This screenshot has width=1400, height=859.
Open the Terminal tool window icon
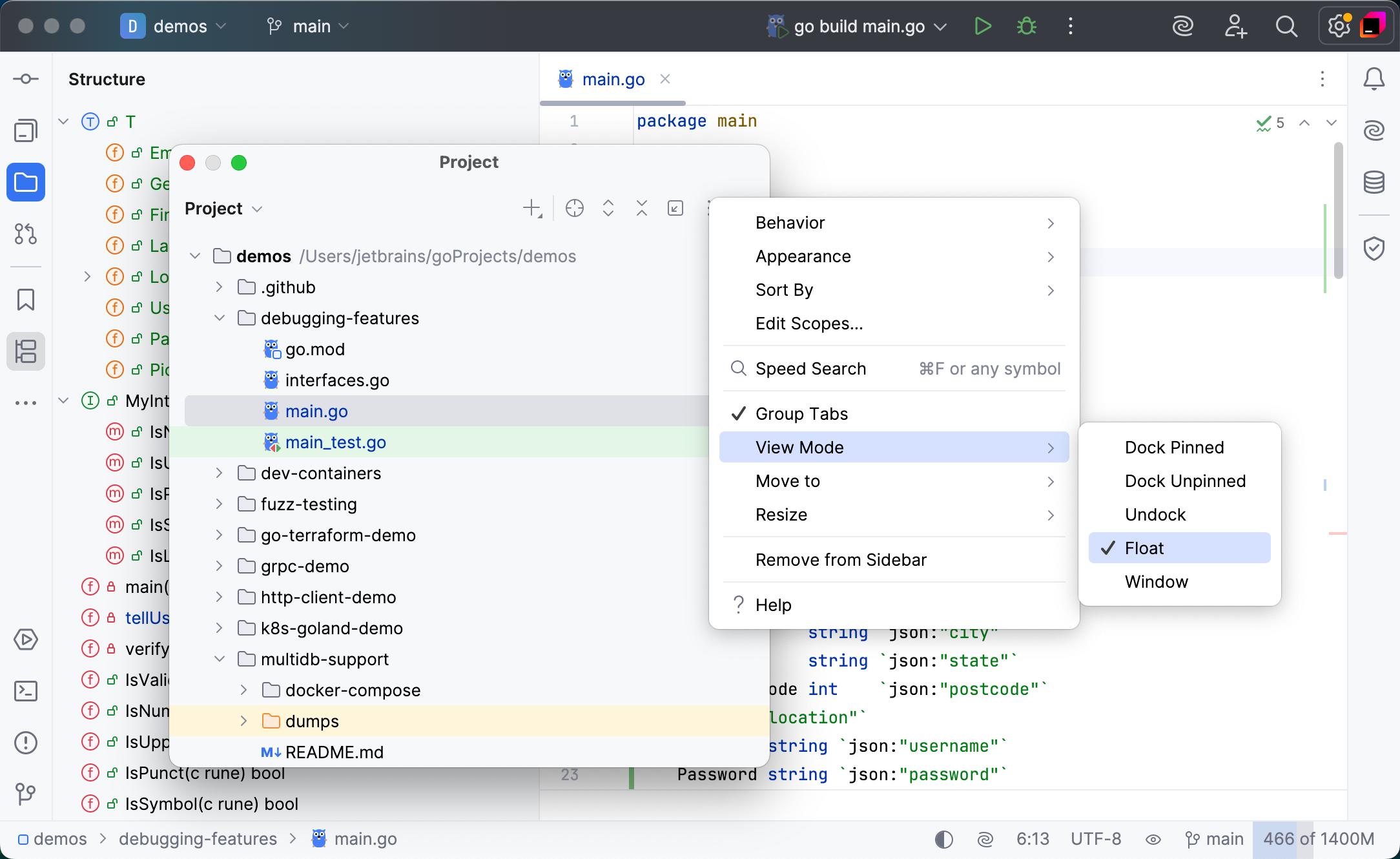point(26,691)
